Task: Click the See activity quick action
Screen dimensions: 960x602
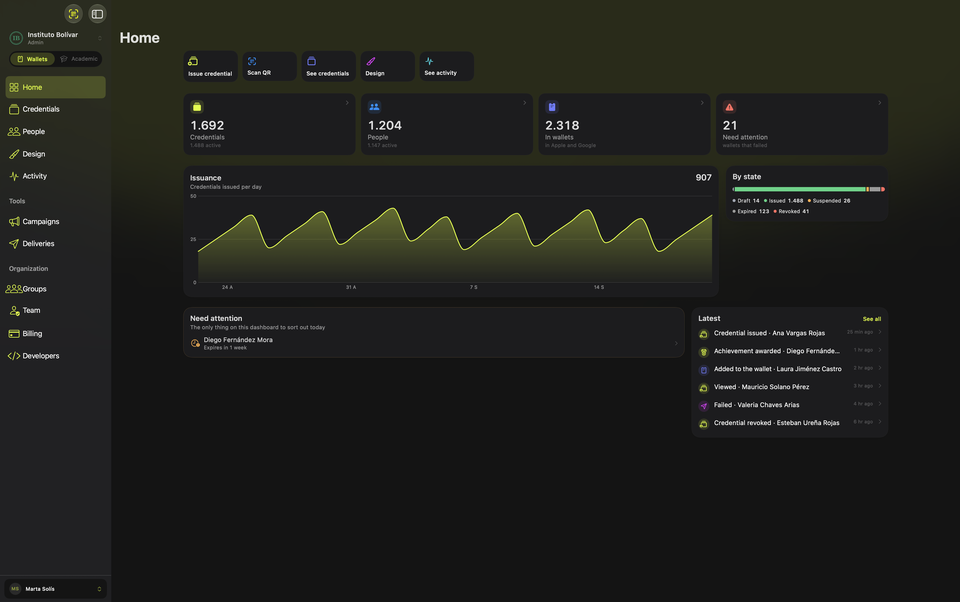Action: point(446,66)
